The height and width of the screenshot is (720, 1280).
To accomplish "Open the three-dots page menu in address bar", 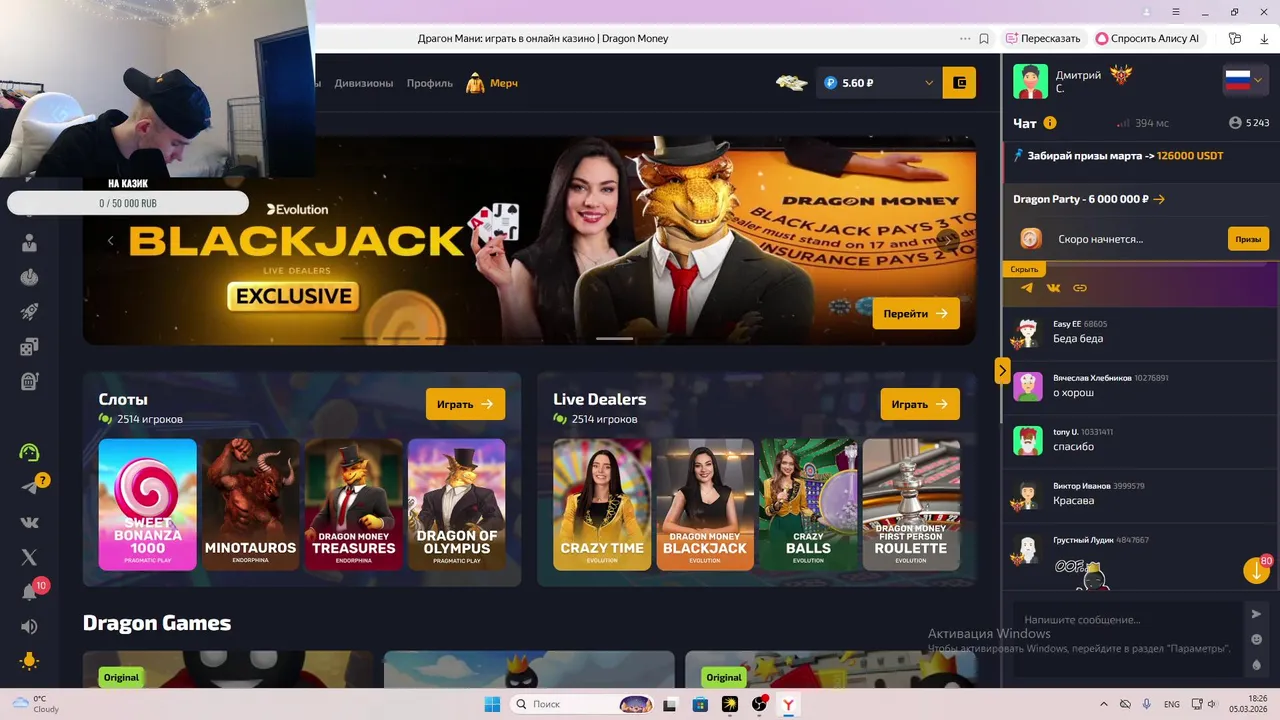I will point(965,38).
